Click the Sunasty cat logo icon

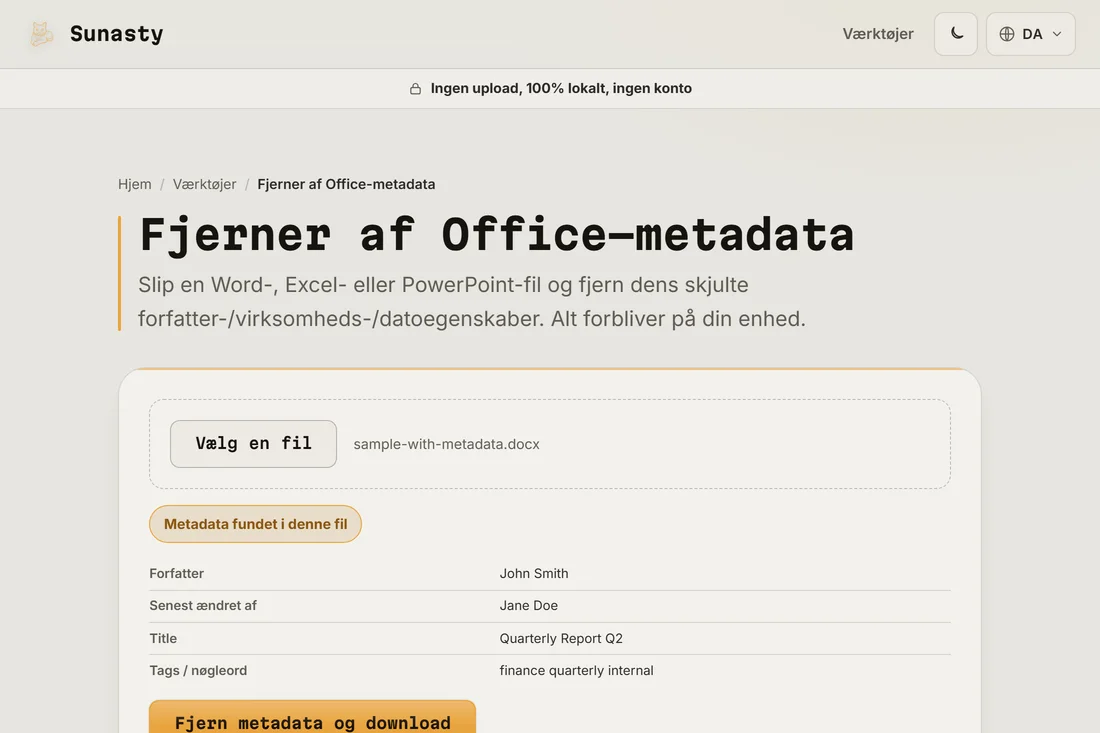click(41, 34)
